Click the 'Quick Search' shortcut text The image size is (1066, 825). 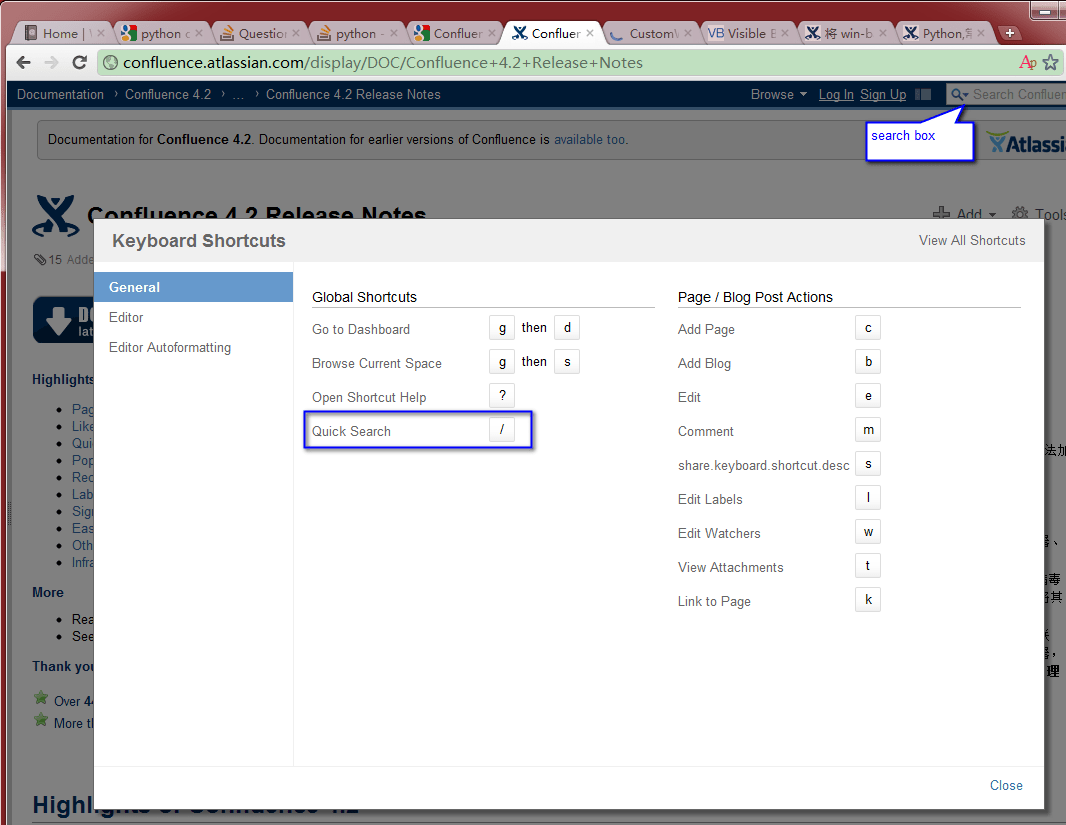pos(351,432)
